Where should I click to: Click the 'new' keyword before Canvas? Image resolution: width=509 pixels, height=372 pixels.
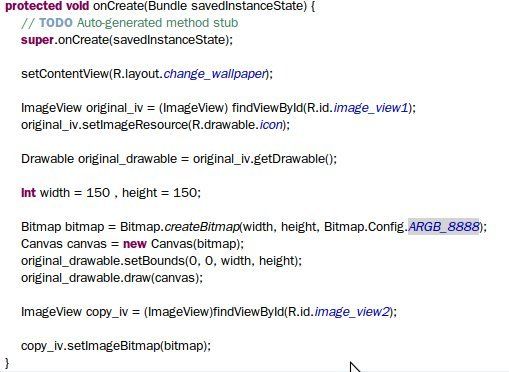click(135, 244)
